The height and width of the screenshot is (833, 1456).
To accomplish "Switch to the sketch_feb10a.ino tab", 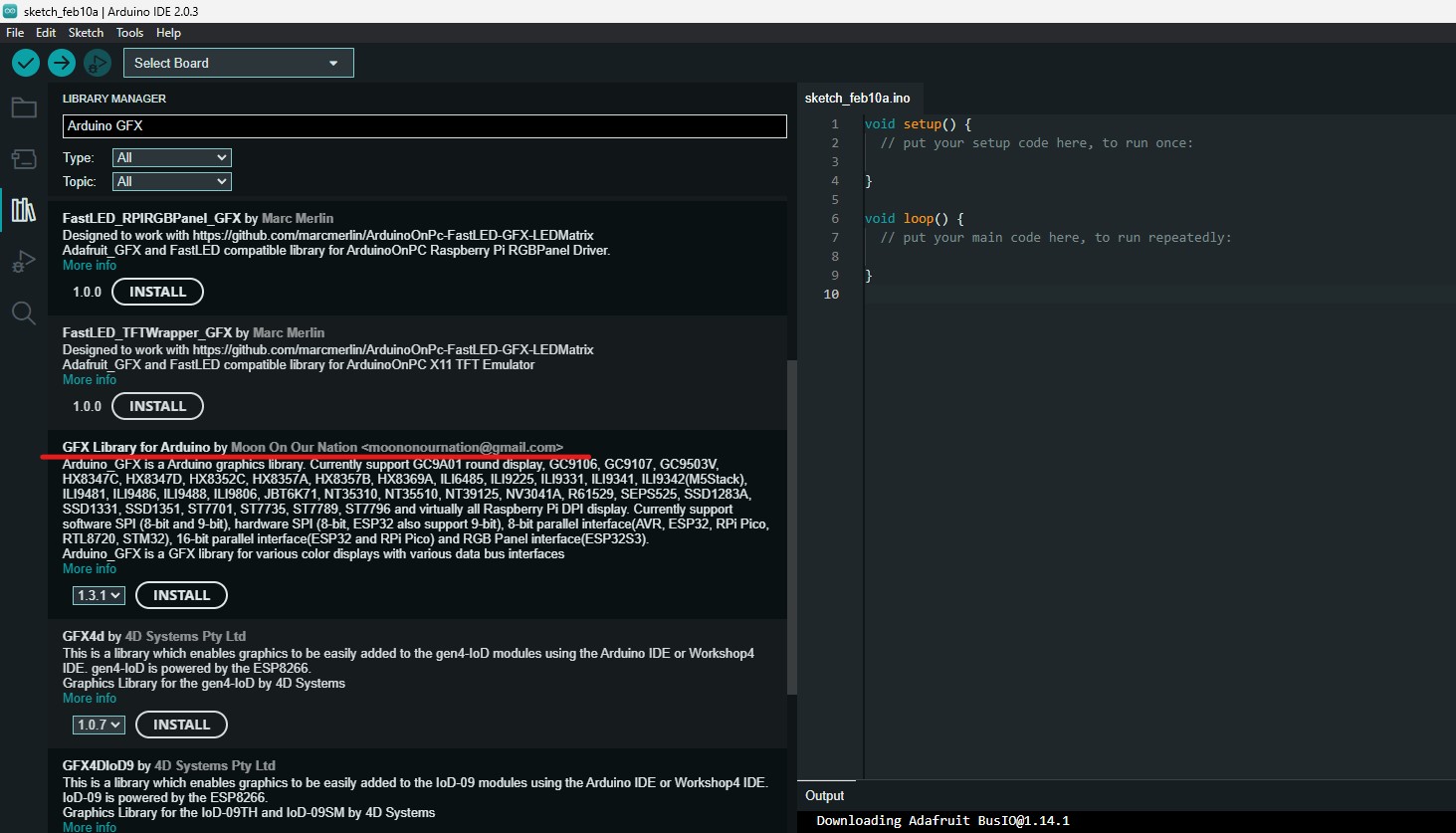I will [857, 98].
